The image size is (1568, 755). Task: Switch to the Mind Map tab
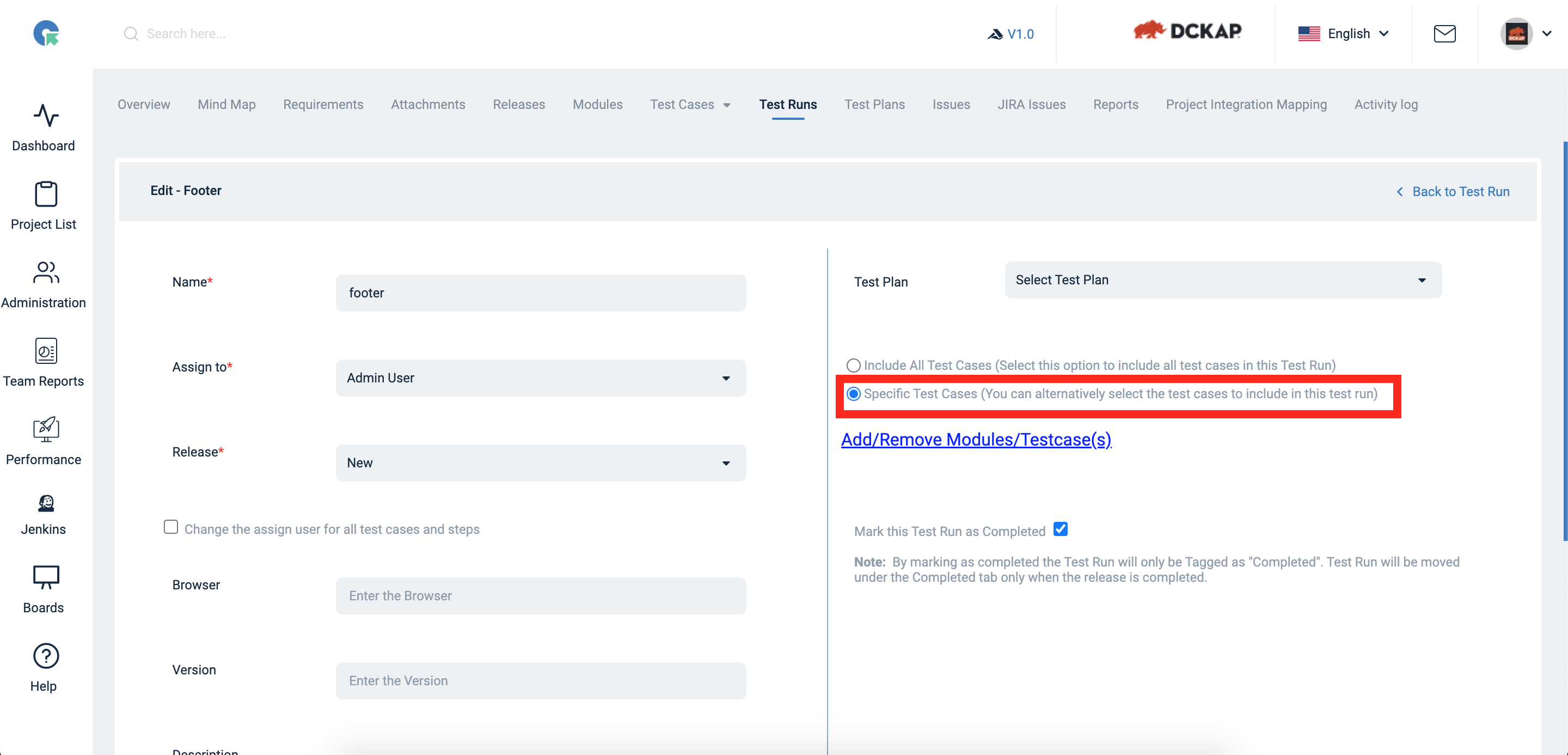coord(226,105)
